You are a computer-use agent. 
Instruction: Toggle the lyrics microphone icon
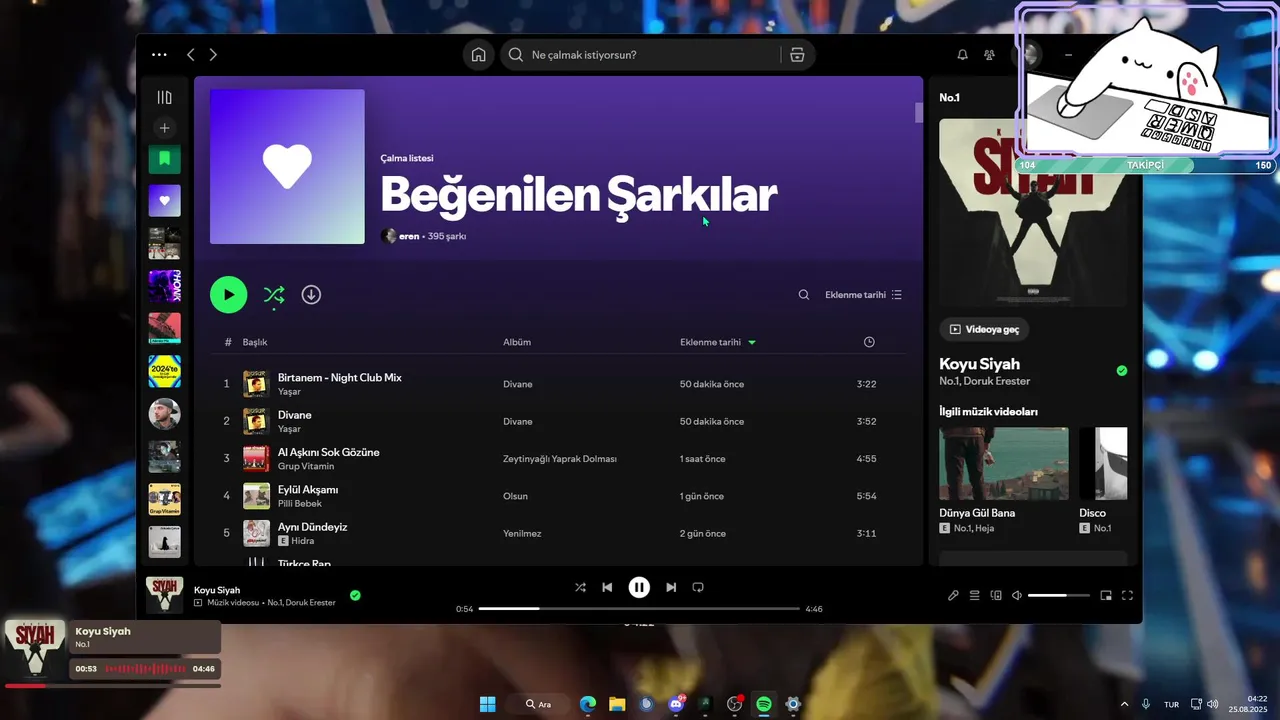[x=953, y=596]
